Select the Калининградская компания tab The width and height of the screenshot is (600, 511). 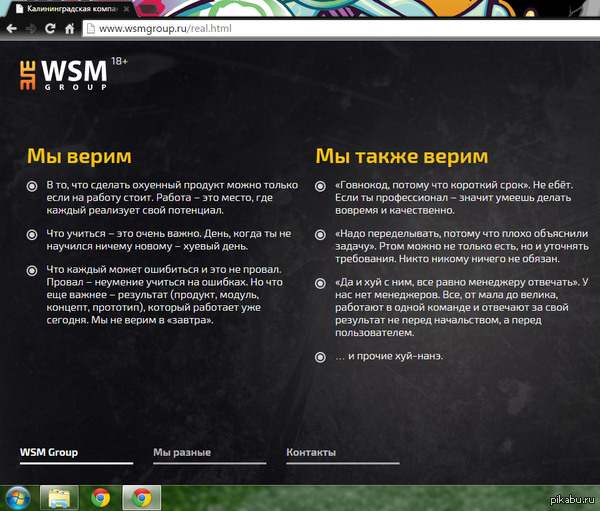pyautogui.click(x=71, y=9)
